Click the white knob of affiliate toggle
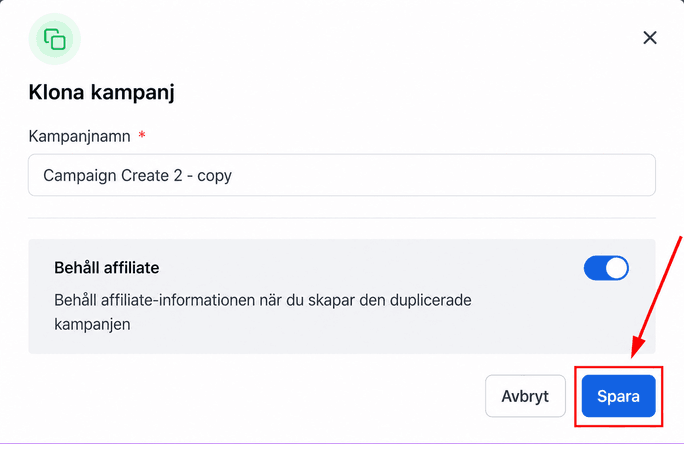Image resolution: width=684 pixels, height=456 pixels. [616, 268]
